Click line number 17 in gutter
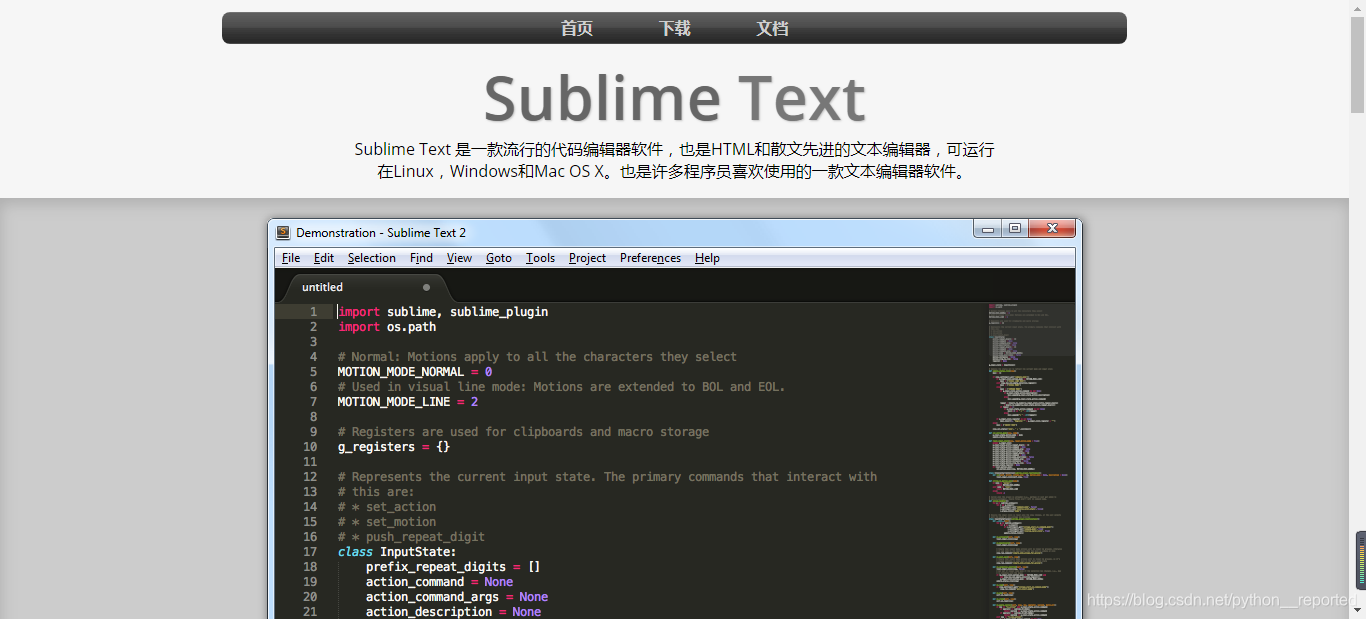 (309, 552)
